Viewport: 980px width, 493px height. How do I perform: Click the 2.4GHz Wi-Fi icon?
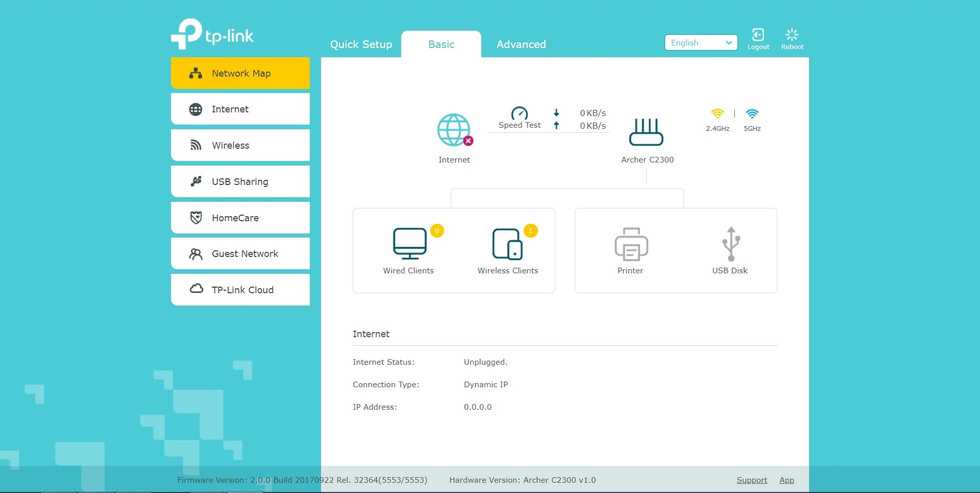coord(717,114)
